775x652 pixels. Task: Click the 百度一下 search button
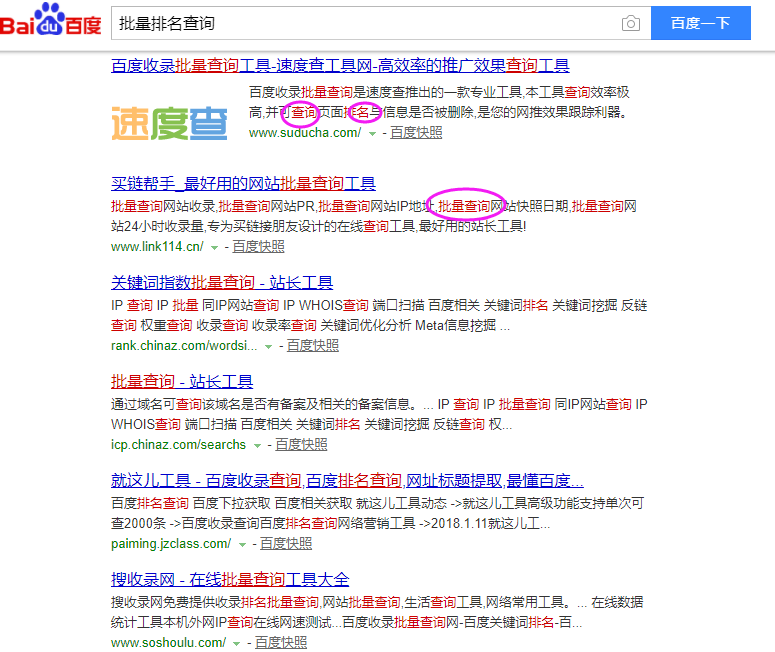pos(700,23)
